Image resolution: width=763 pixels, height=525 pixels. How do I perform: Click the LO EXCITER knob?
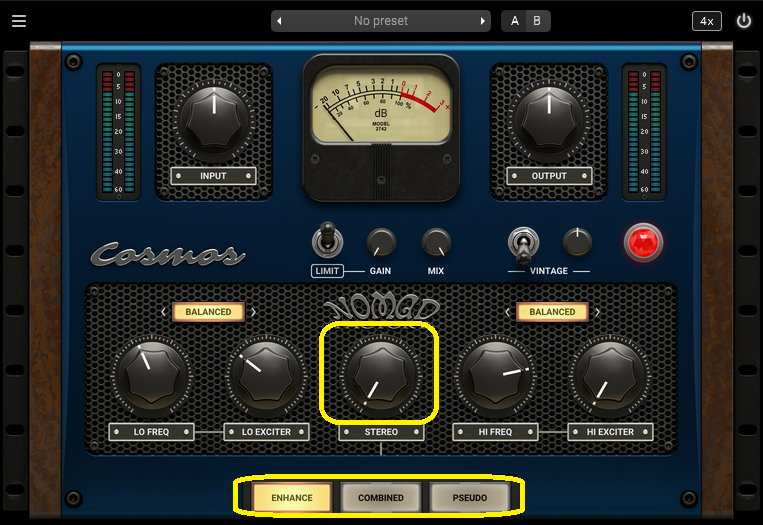click(x=267, y=375)
